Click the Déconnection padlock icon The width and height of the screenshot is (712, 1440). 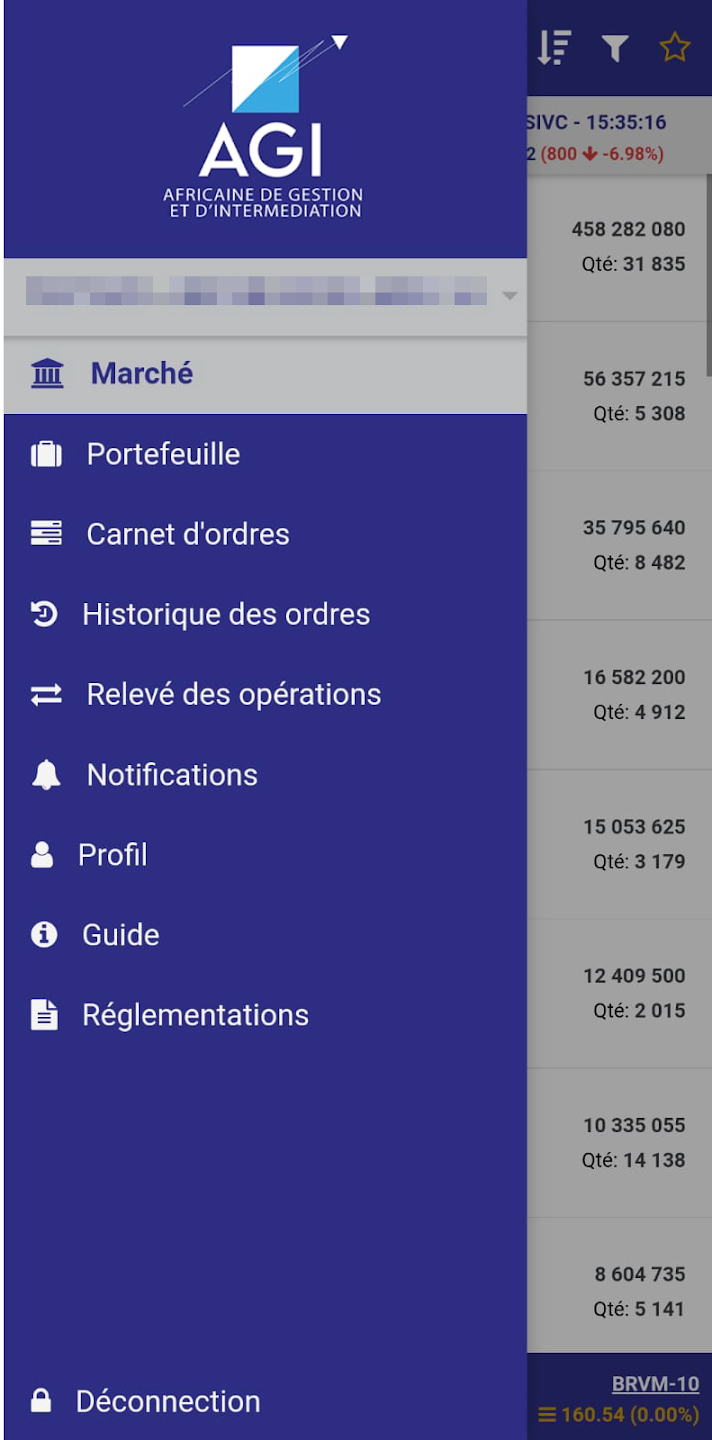[x=41, y=1401]
